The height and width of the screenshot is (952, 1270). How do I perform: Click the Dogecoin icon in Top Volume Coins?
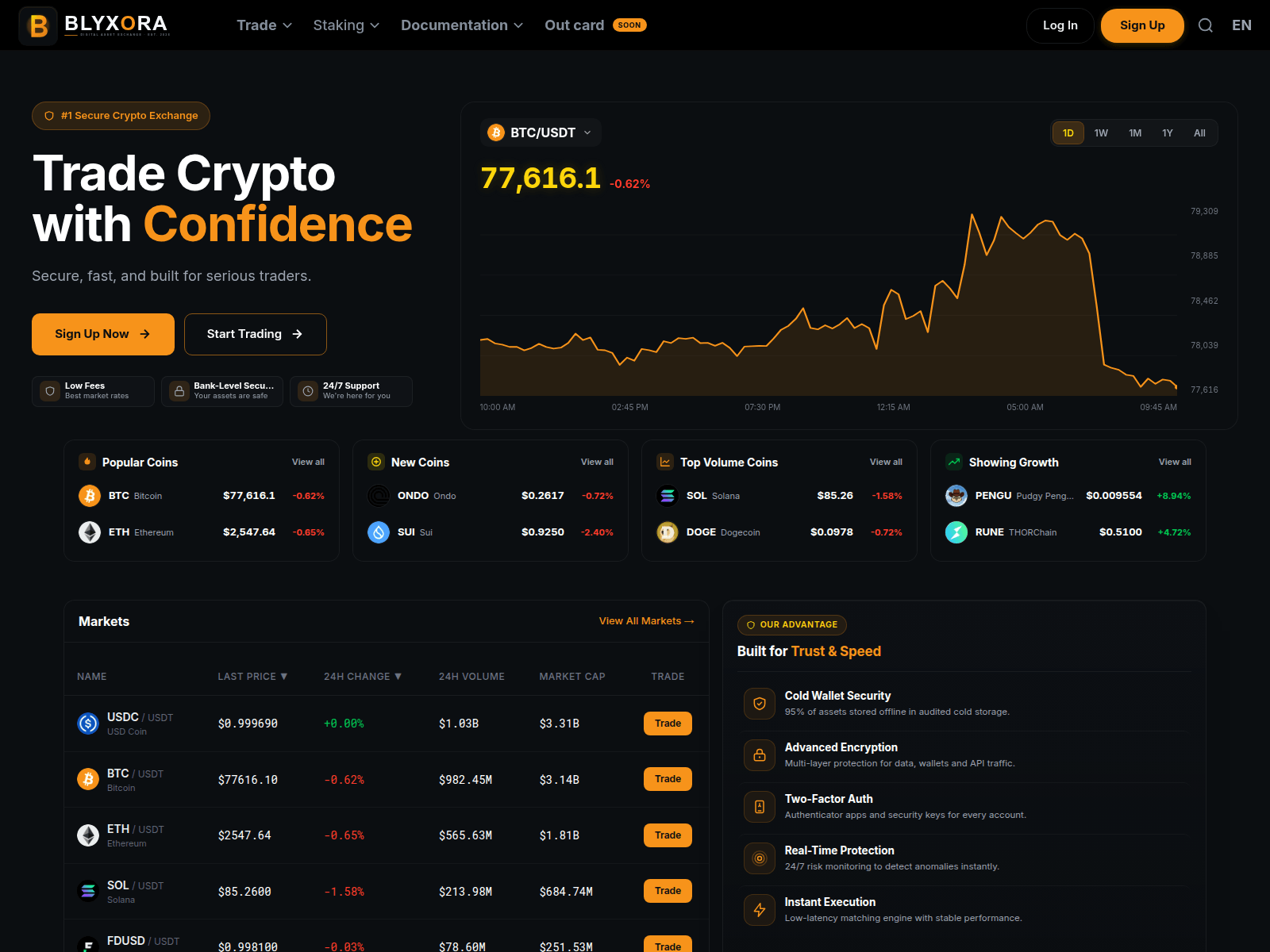668,532
